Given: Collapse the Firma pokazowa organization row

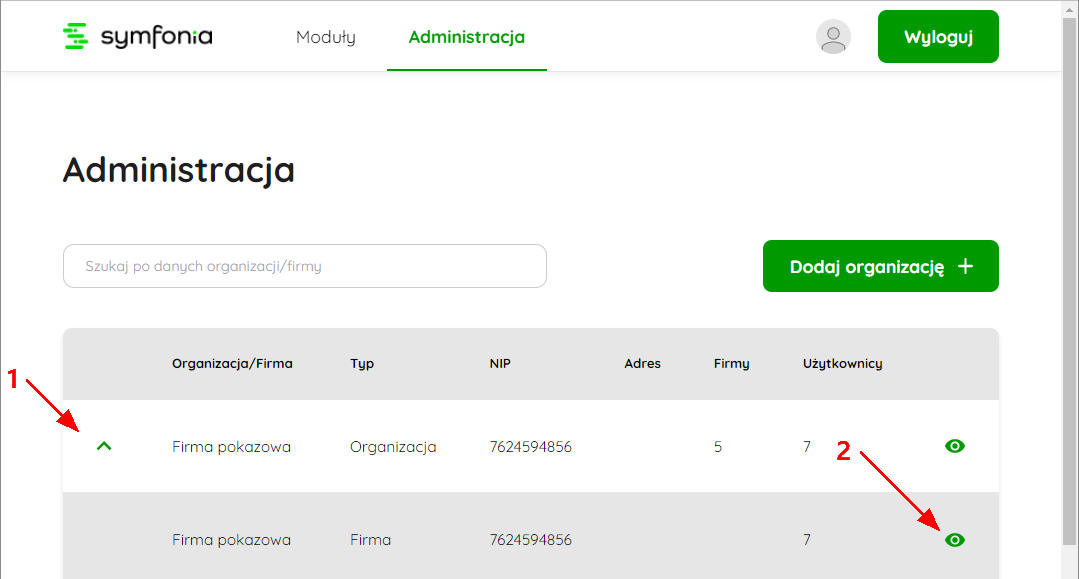Looking at the screenshot, I should pyautogui.click(x=104, y=446).
